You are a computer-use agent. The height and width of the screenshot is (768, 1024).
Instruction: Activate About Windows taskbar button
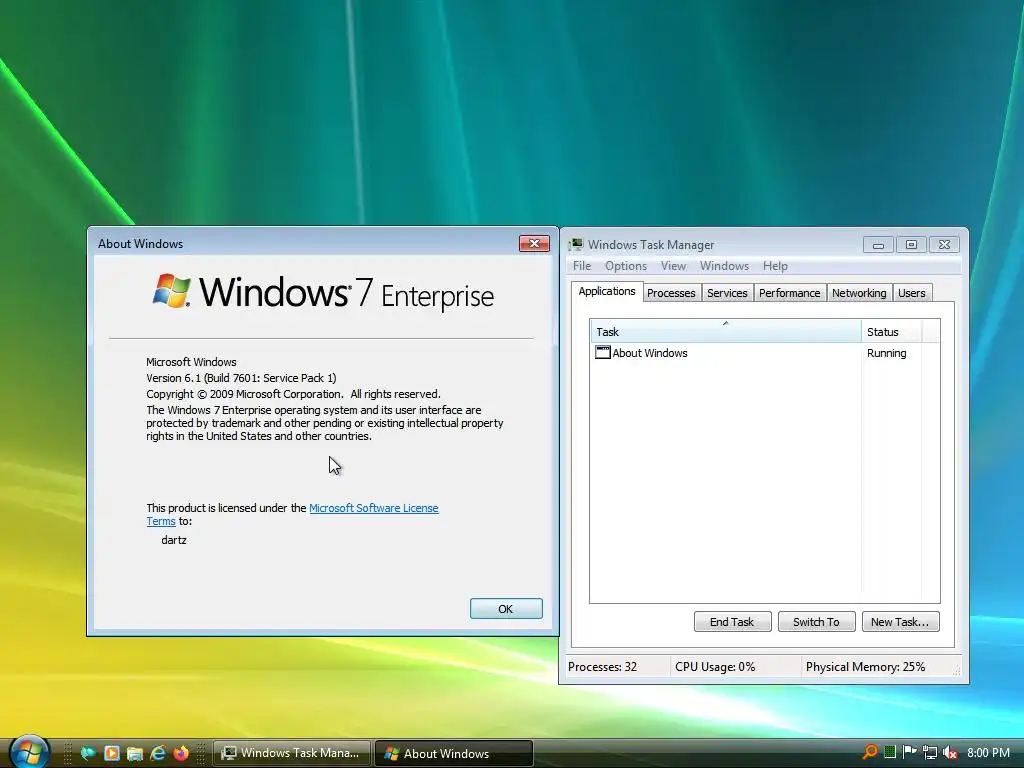(455, 753)
